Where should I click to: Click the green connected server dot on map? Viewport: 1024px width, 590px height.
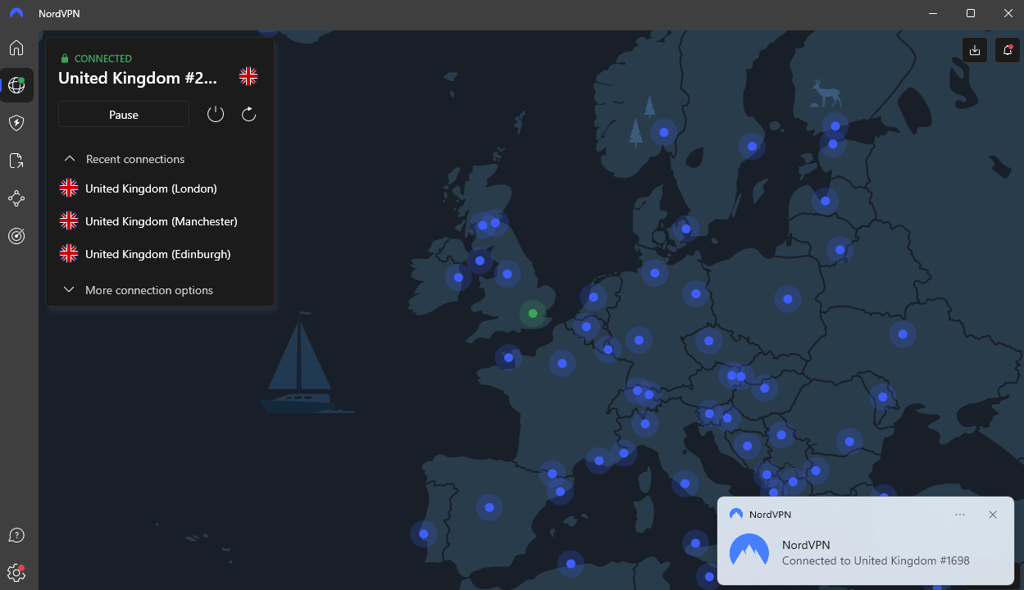[533, 314]
